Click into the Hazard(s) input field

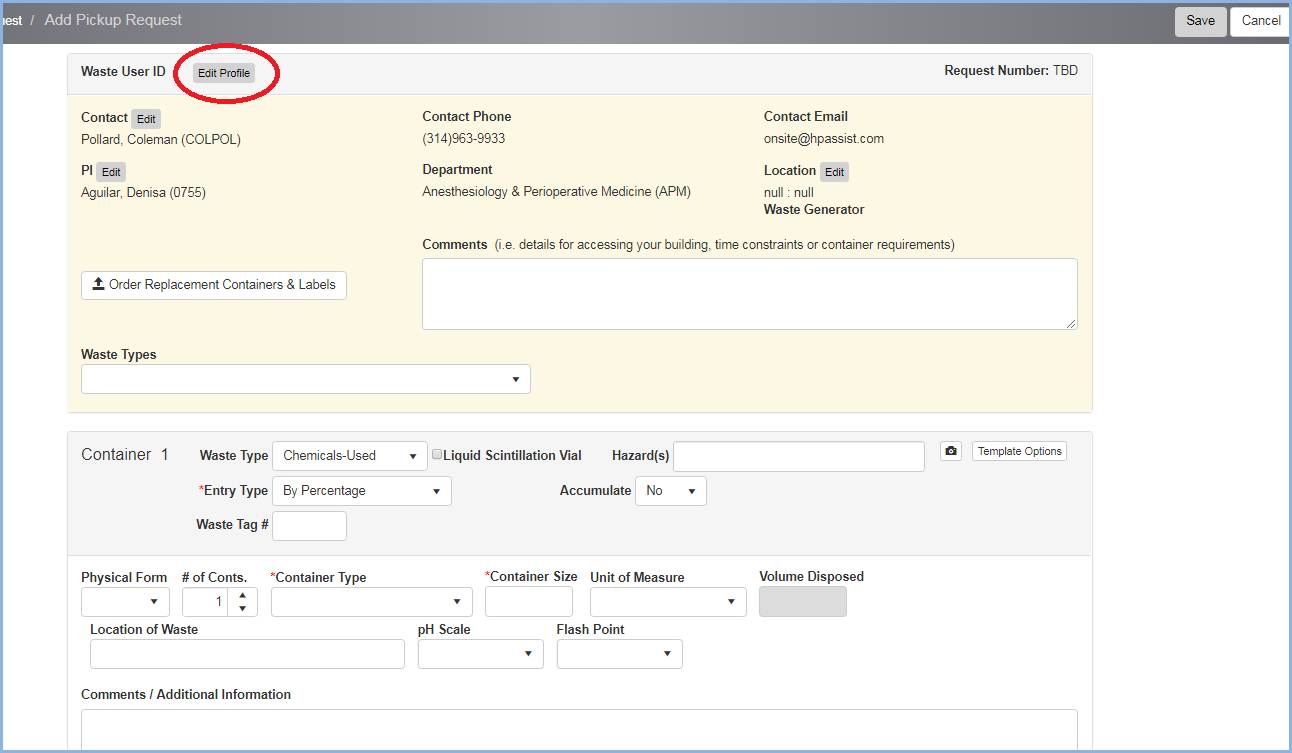pos(798,456)
